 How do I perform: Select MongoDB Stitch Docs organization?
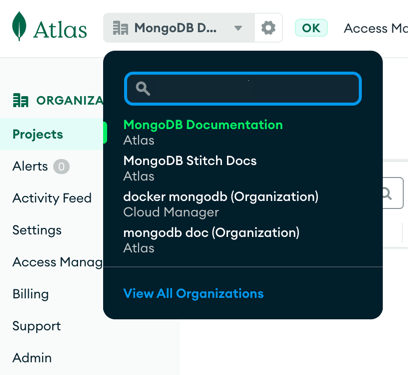tap(190, 161)
